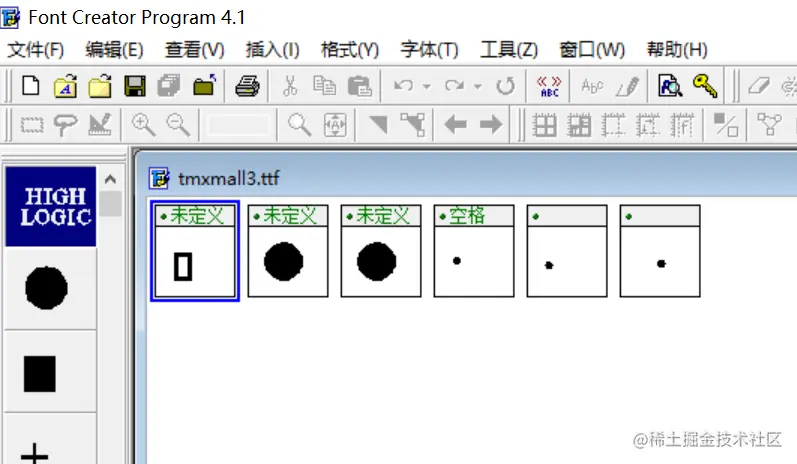This screenshot has height=464, width=797.
Task: Click the install font folder icon
Action: pos(205,85)
